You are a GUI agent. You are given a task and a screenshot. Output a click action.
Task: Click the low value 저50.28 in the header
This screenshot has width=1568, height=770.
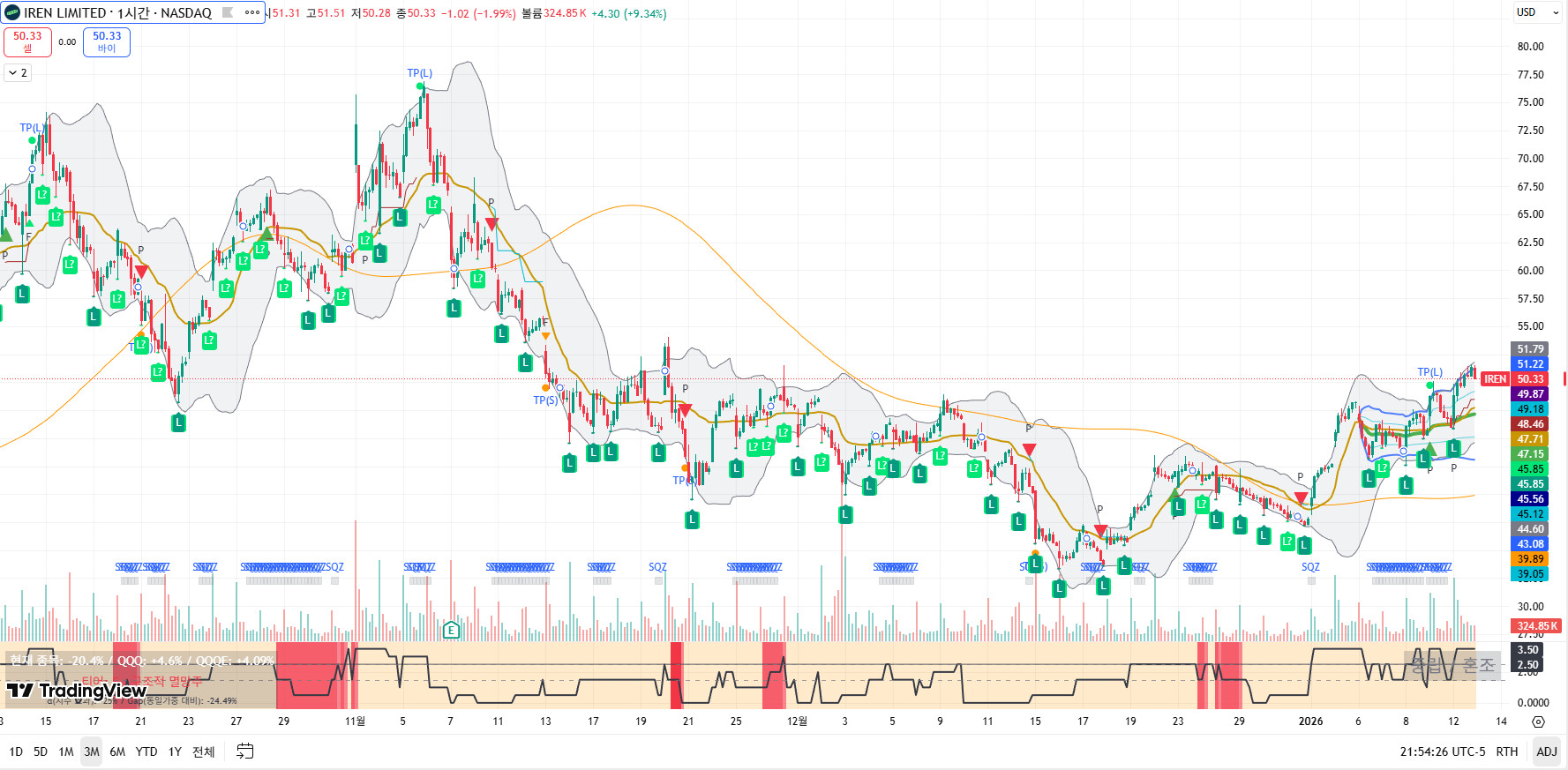pos(371,13)
